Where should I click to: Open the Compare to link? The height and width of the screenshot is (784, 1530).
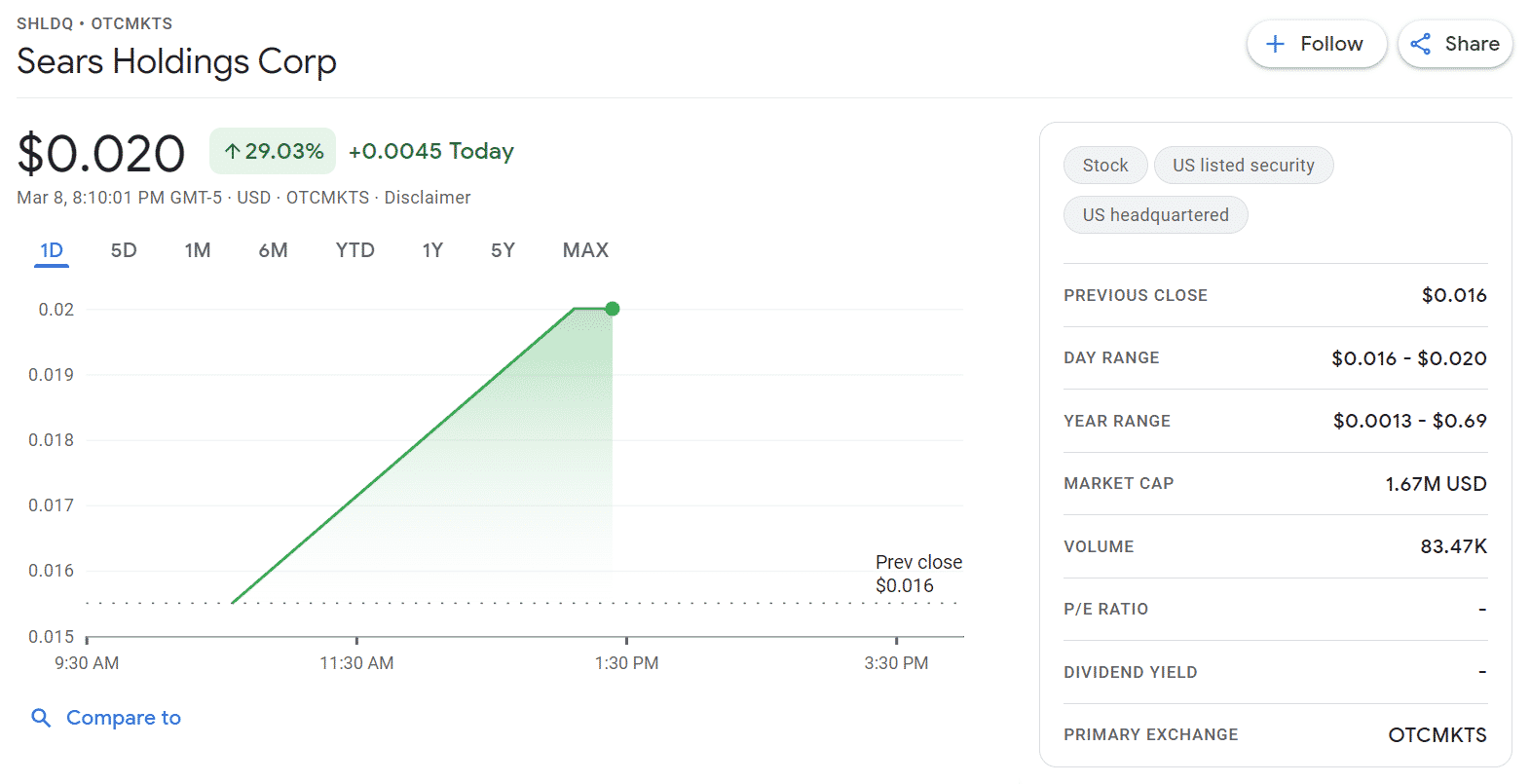pyautogui.click(x=124, y=718)
